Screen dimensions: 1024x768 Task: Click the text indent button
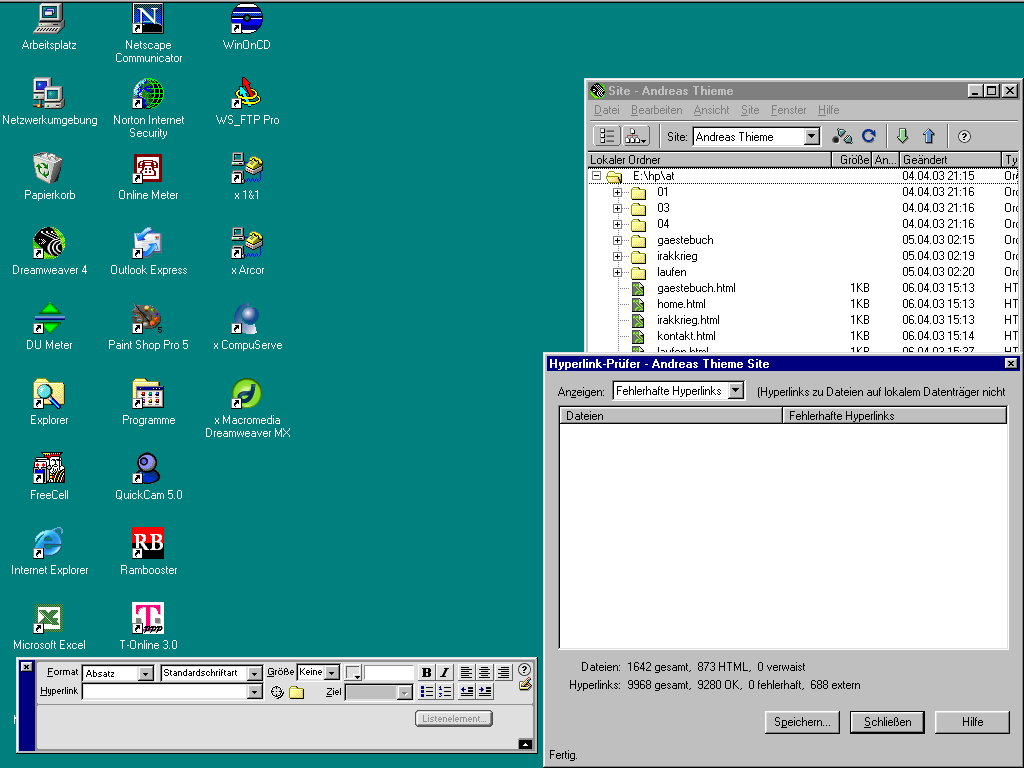click(485, 691)
